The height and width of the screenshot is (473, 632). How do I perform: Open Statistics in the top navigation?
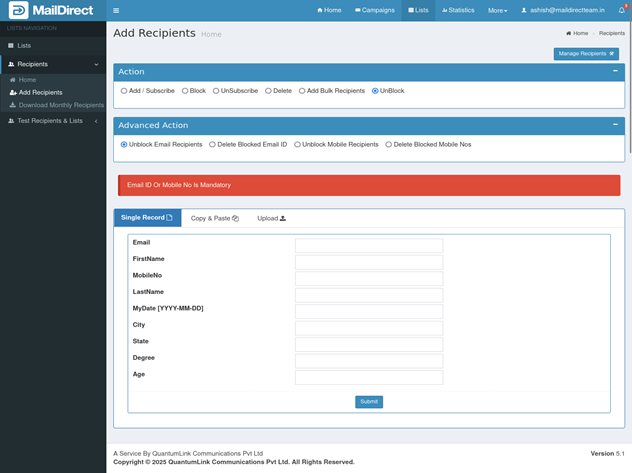click(457, 10)
